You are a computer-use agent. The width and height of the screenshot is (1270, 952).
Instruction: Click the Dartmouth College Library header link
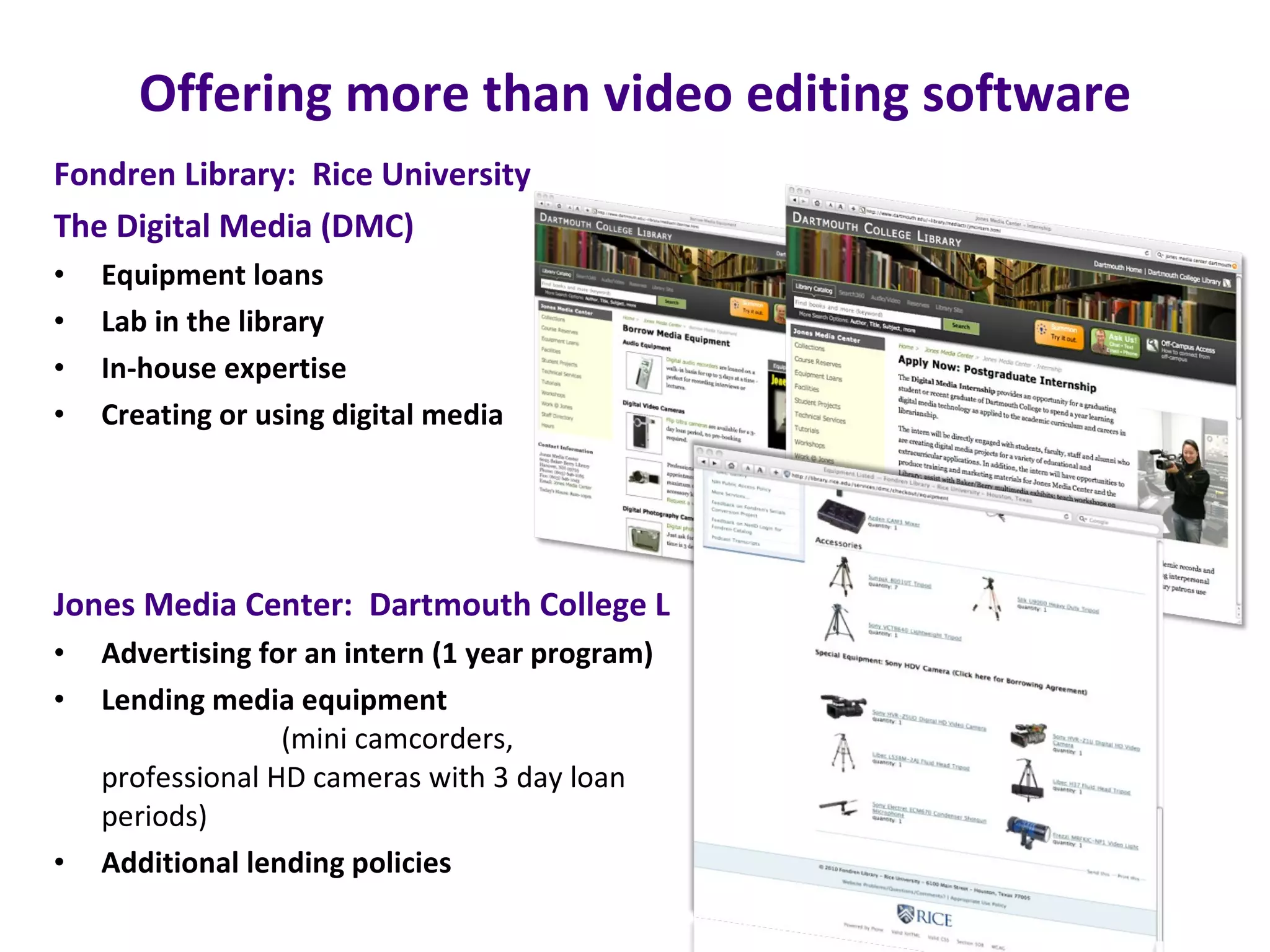1184,277
